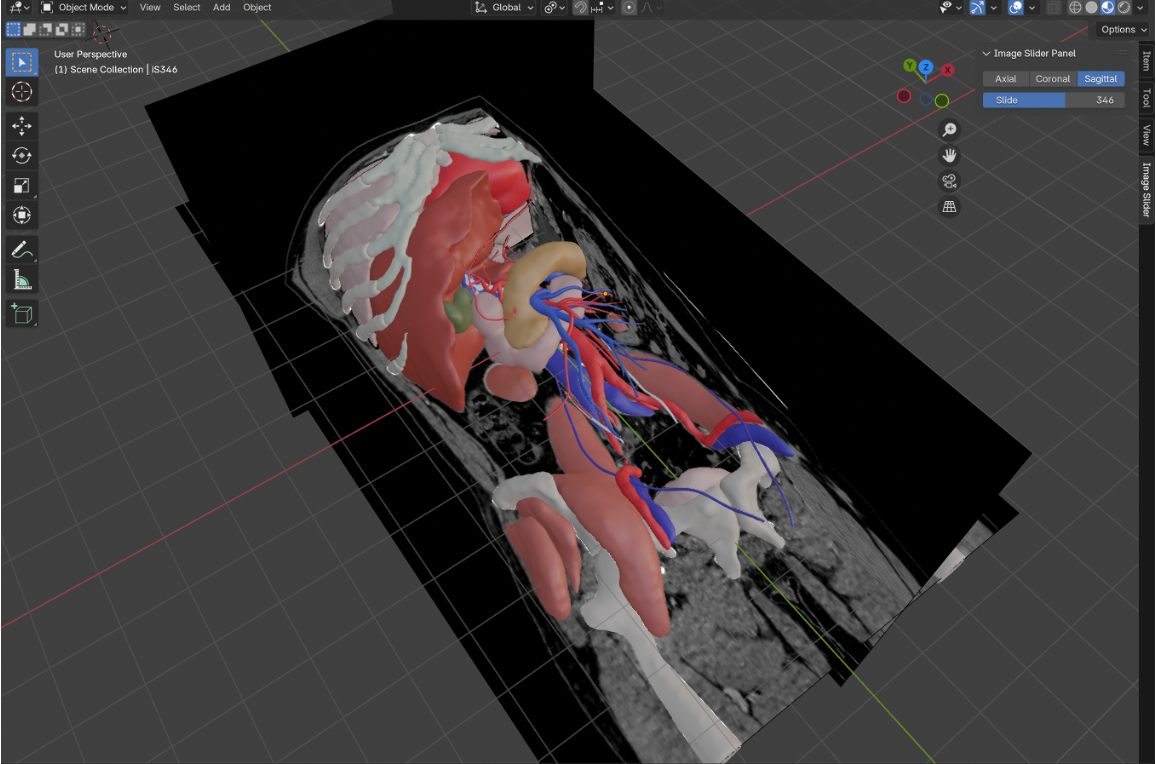Open viewport Options
The width and height of the screenshot is (1156, 764).
click(x=1120, y=29)
